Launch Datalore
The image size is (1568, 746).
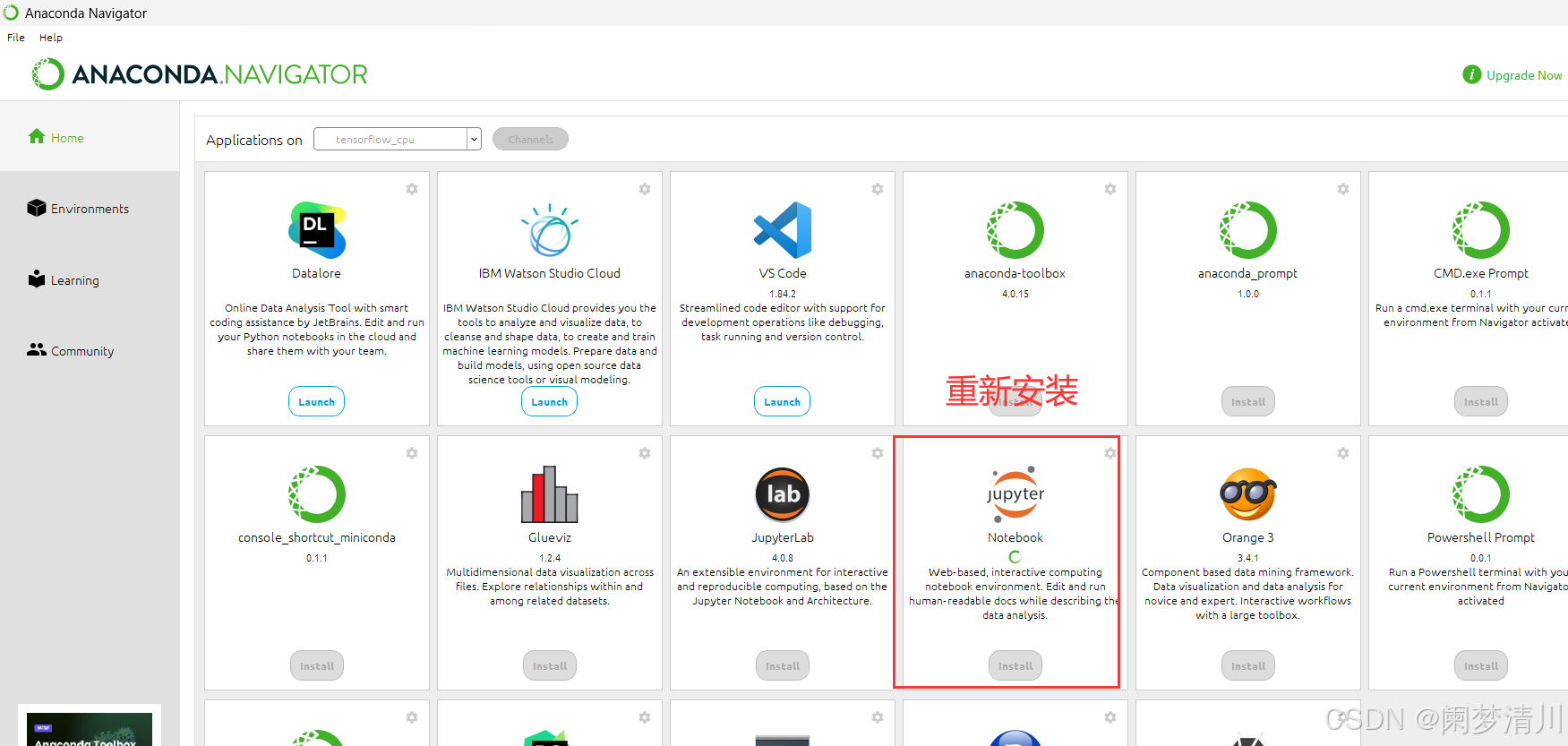click(x=317, y=402)
